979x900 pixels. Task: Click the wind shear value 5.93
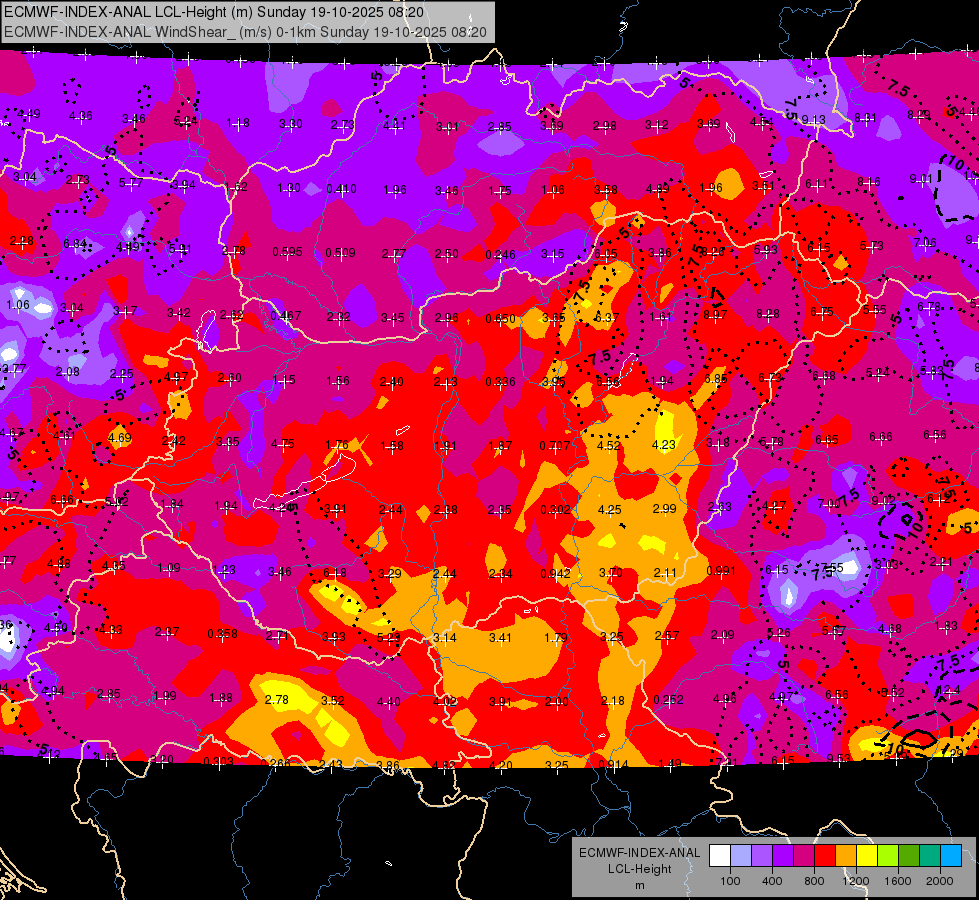tap(765, 249)
